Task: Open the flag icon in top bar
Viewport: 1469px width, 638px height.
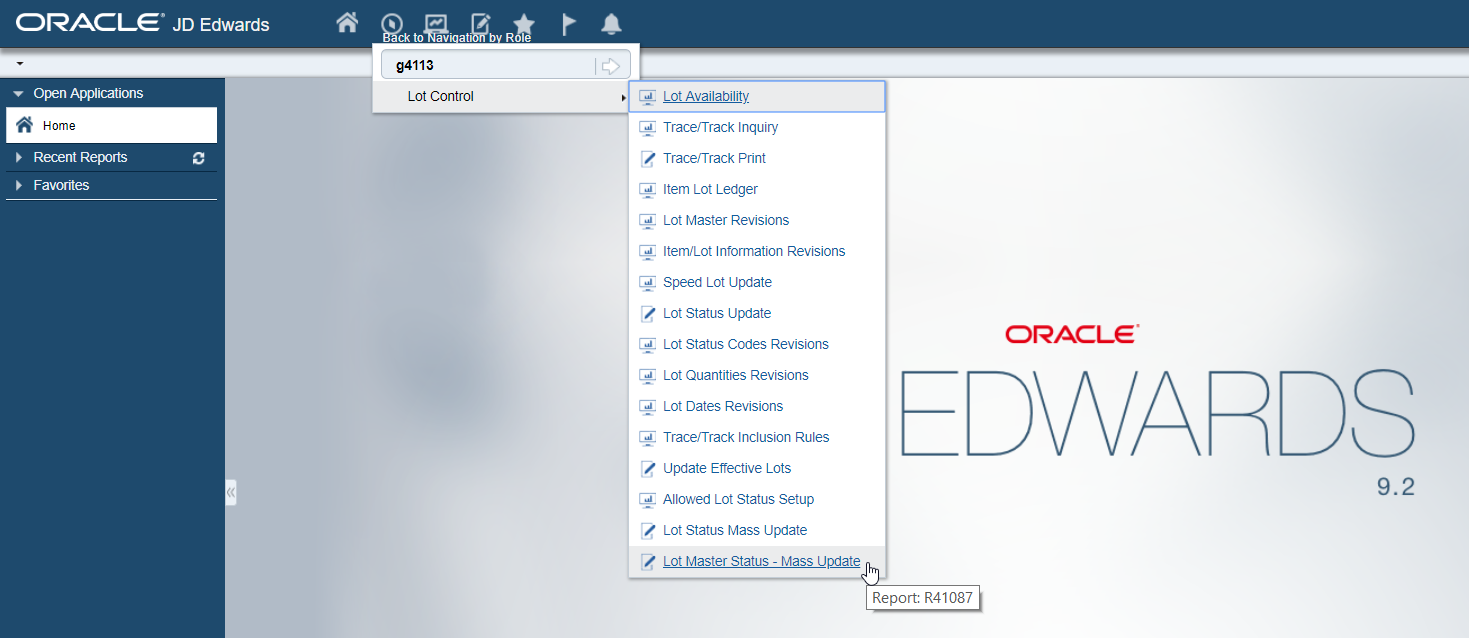Action: click(568, 23)
